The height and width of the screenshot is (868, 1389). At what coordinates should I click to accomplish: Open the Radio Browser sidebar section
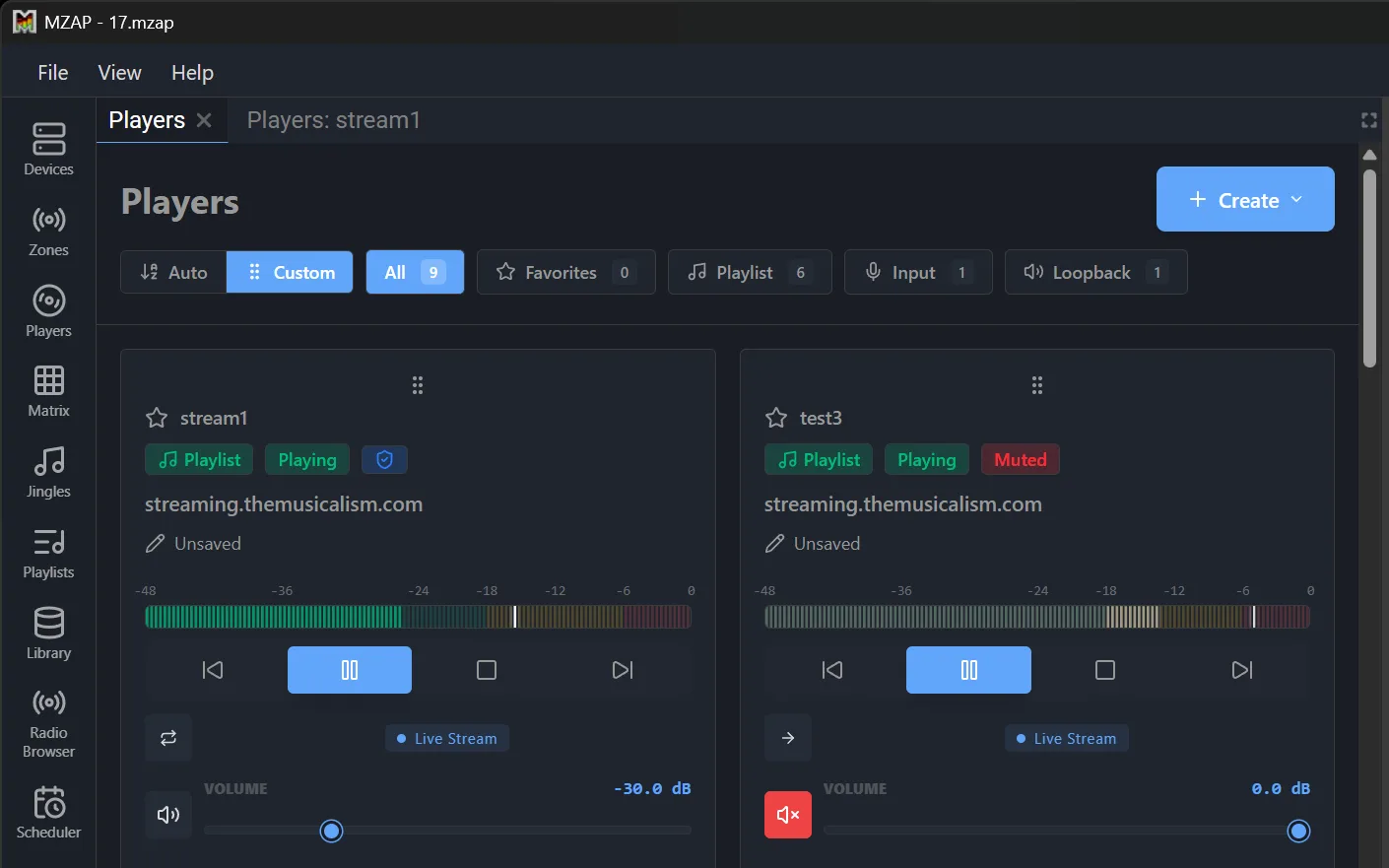click(x=48, y=723)
